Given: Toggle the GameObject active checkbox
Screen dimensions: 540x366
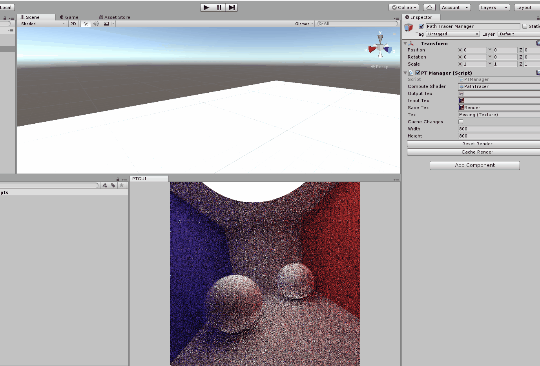Looking at the screenshot, I should [x=421, y=27].
